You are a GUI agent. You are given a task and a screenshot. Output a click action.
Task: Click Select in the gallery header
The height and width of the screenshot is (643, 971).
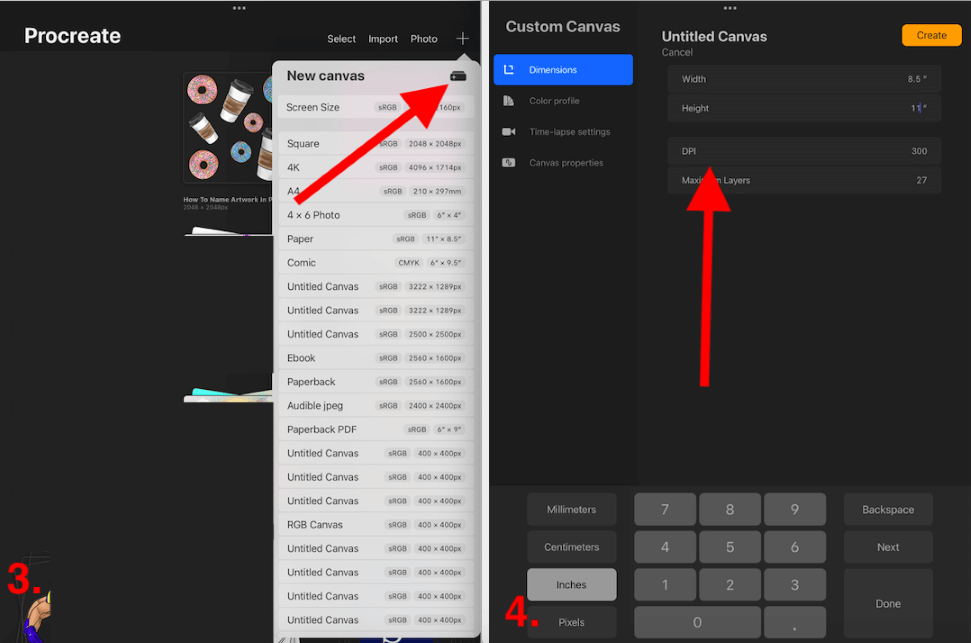point(341,38)
